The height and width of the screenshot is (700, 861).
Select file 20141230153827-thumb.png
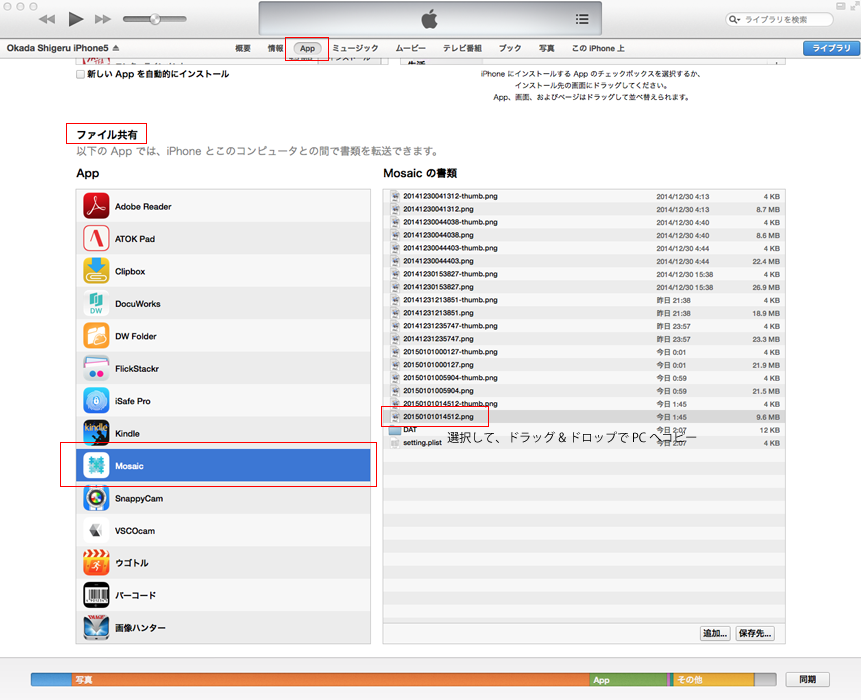[450, 274]
